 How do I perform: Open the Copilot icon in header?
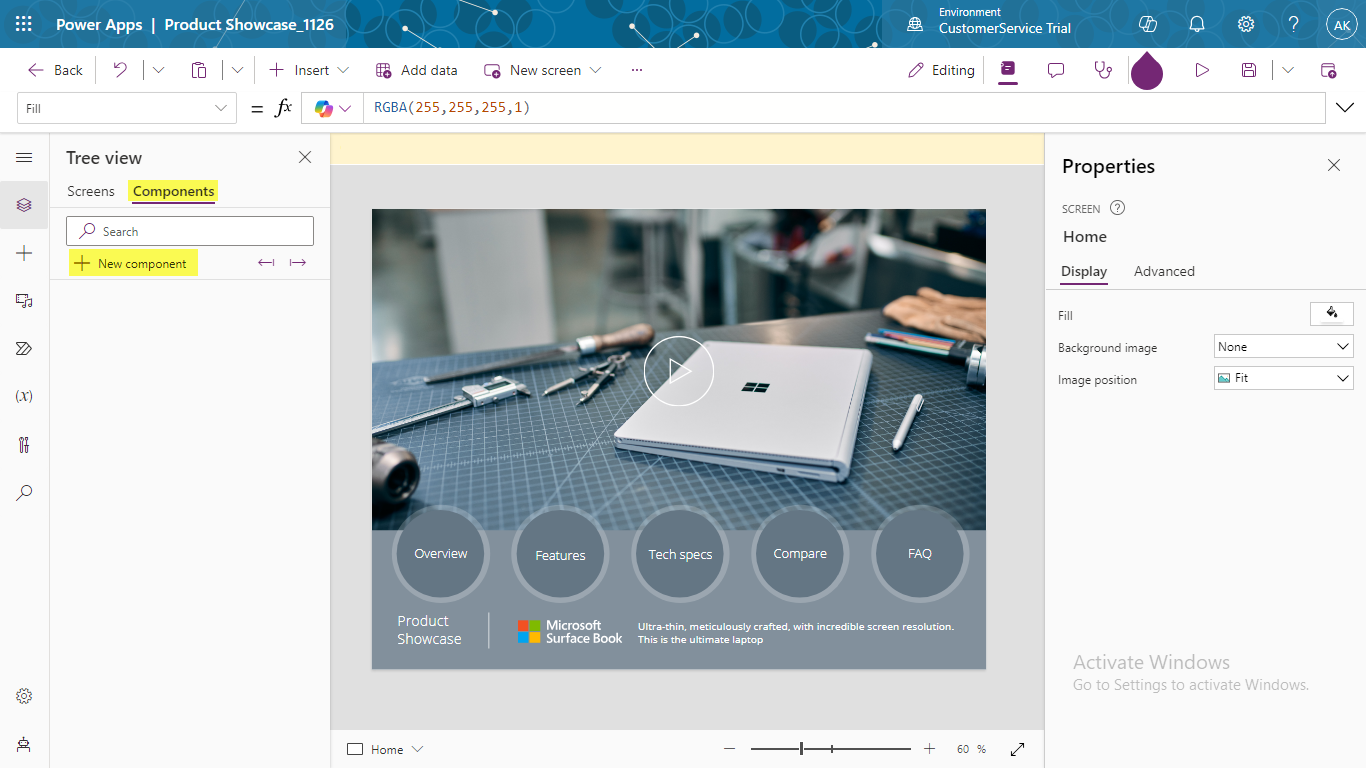click(1148, 24)
